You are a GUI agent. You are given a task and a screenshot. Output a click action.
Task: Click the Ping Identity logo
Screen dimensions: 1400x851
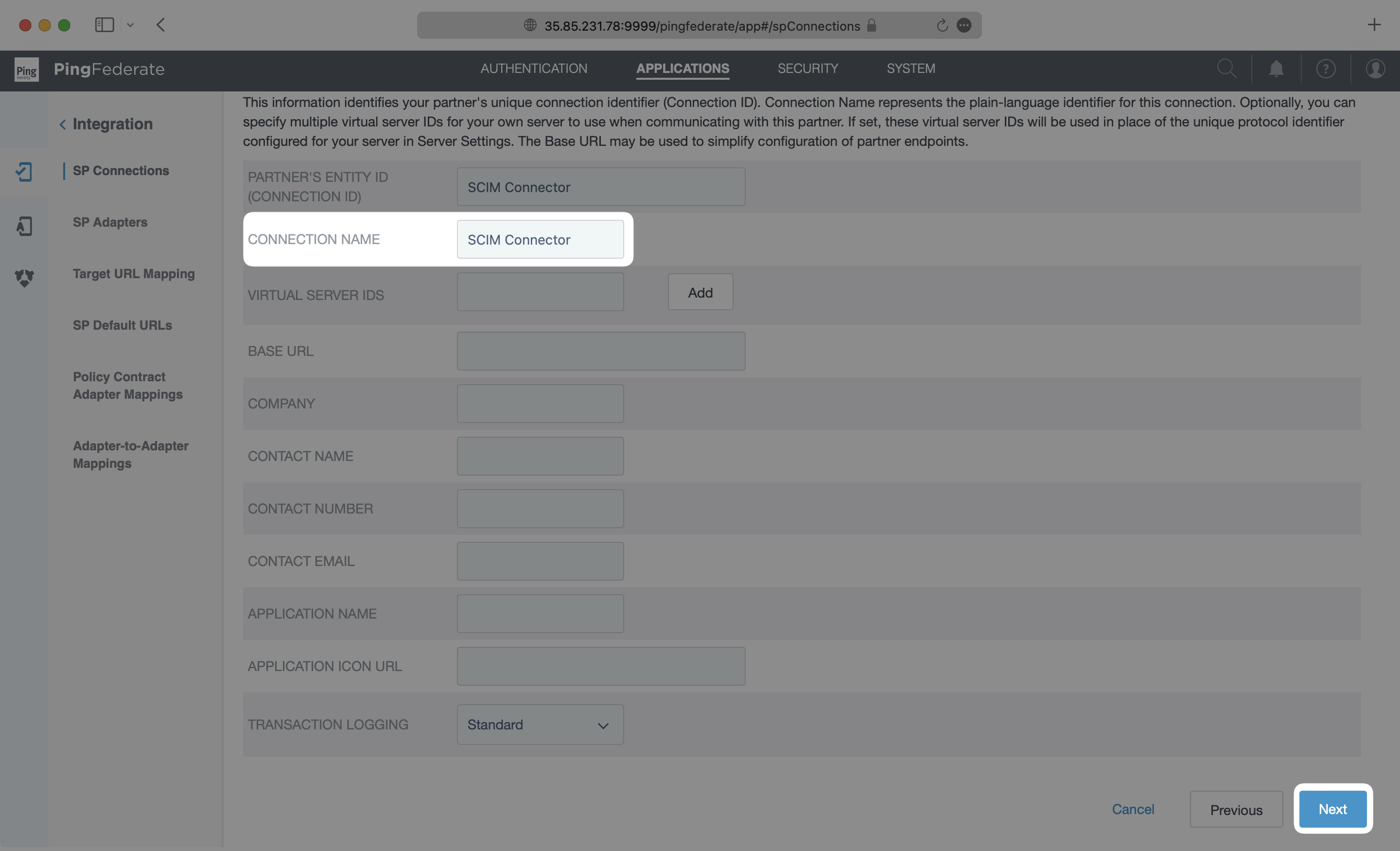tap(26, 70)
